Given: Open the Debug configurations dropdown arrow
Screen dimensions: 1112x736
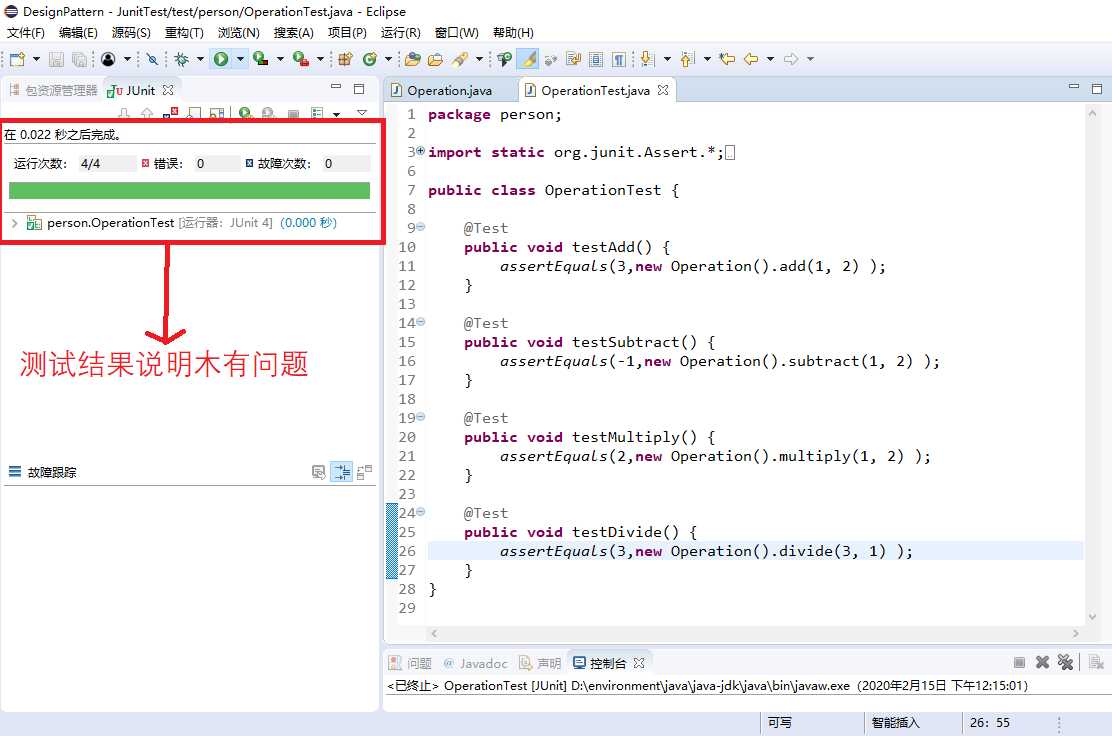Looking at the screenshot, I should pyautogui.click(x=200, y=60).
